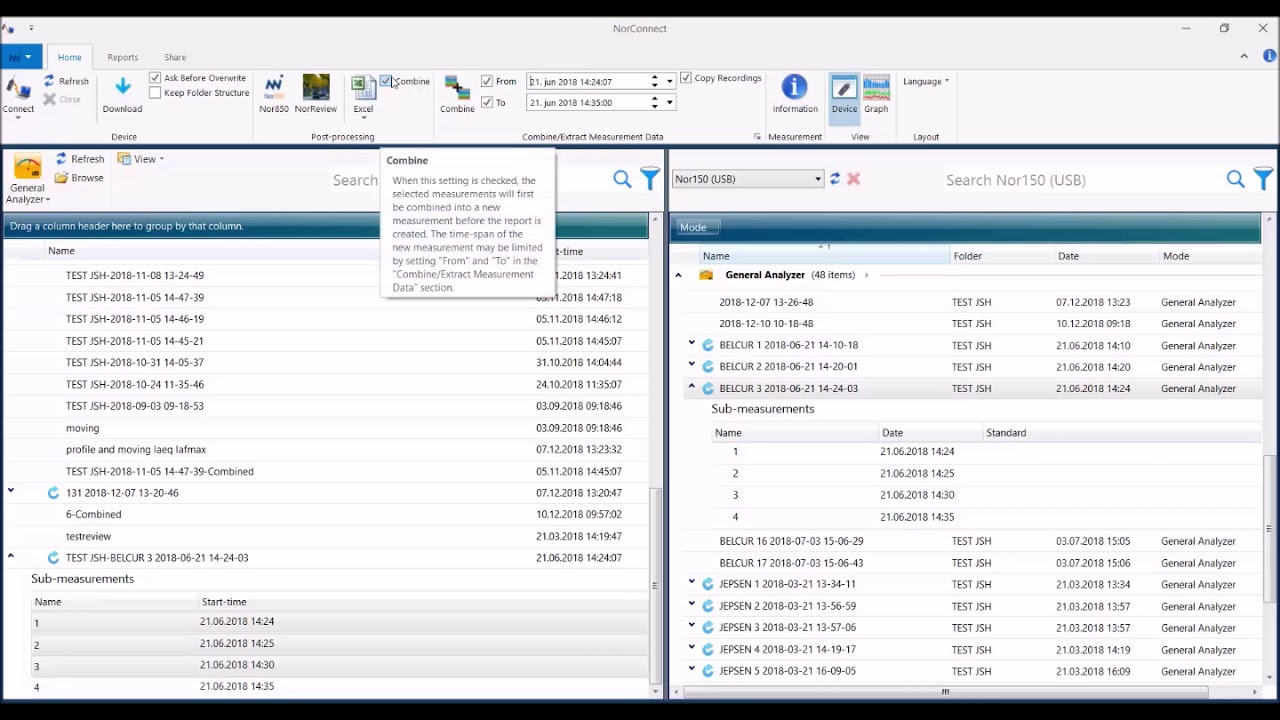Switch to the Home ribbon tab

tap(69, 57)
